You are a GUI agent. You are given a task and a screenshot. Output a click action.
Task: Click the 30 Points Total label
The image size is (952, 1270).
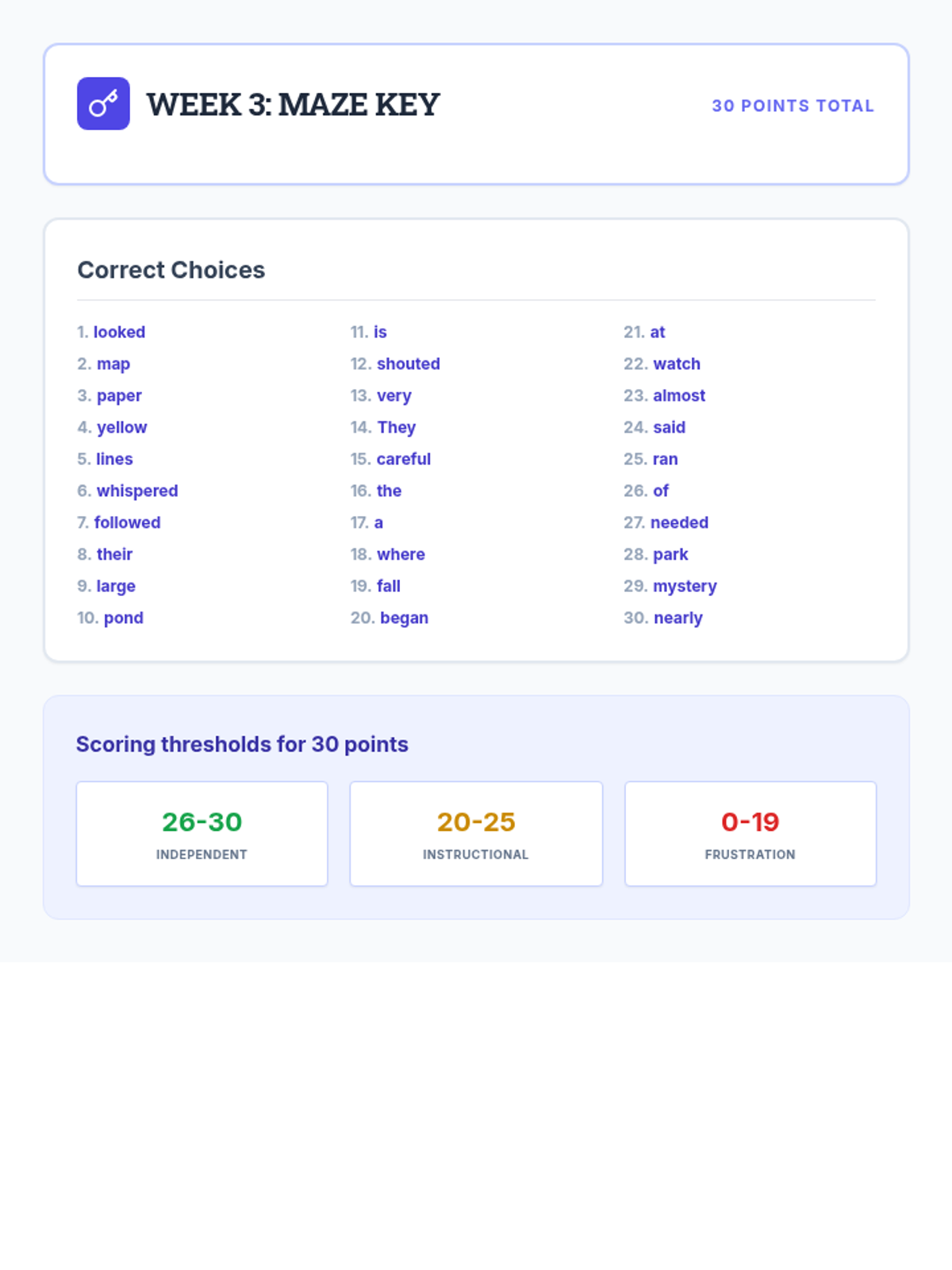click(793, 106)
